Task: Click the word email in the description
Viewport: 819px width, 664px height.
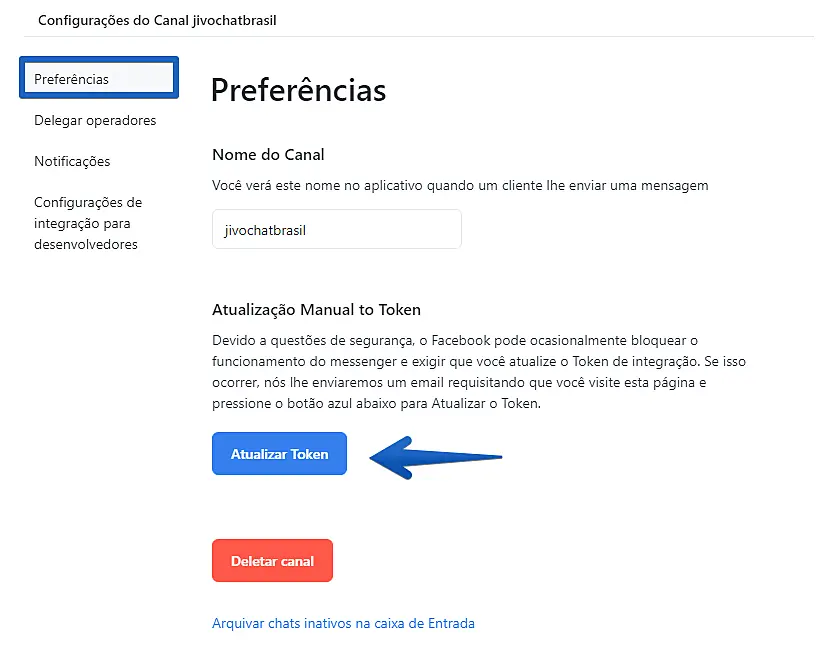Action: tap(433, 382)
